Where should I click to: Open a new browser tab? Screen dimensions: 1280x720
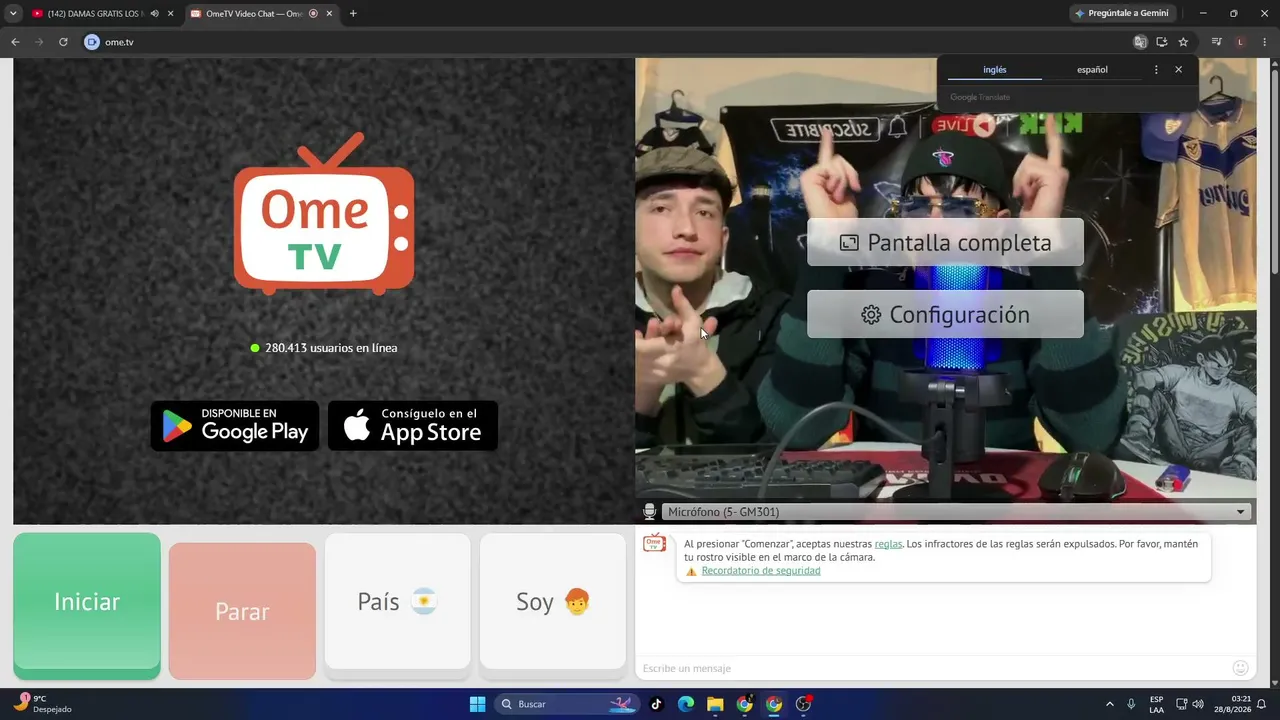(353, 14)
